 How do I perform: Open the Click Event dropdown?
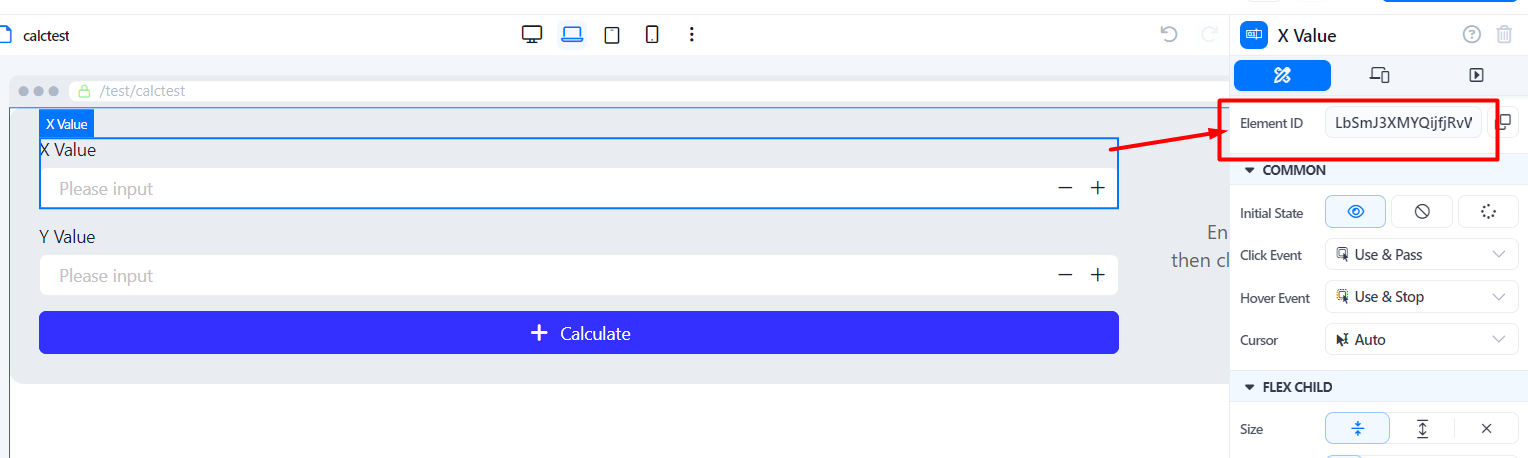pos(1421,255)
